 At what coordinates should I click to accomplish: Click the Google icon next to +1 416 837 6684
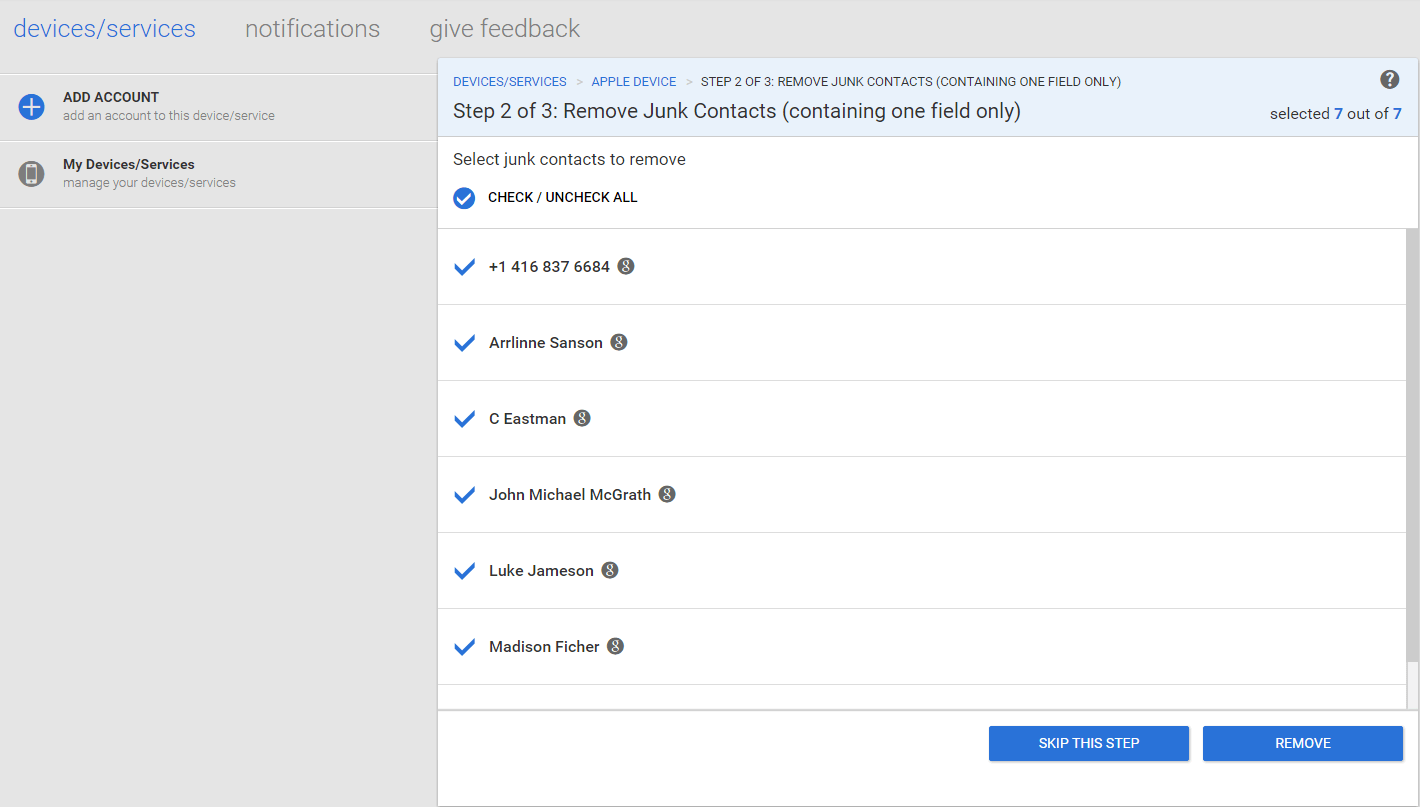[x=626, y=266]
